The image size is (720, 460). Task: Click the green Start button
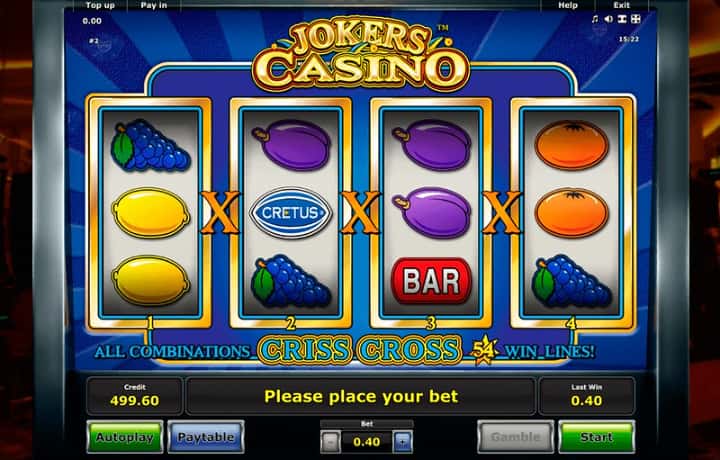[596, 437]
